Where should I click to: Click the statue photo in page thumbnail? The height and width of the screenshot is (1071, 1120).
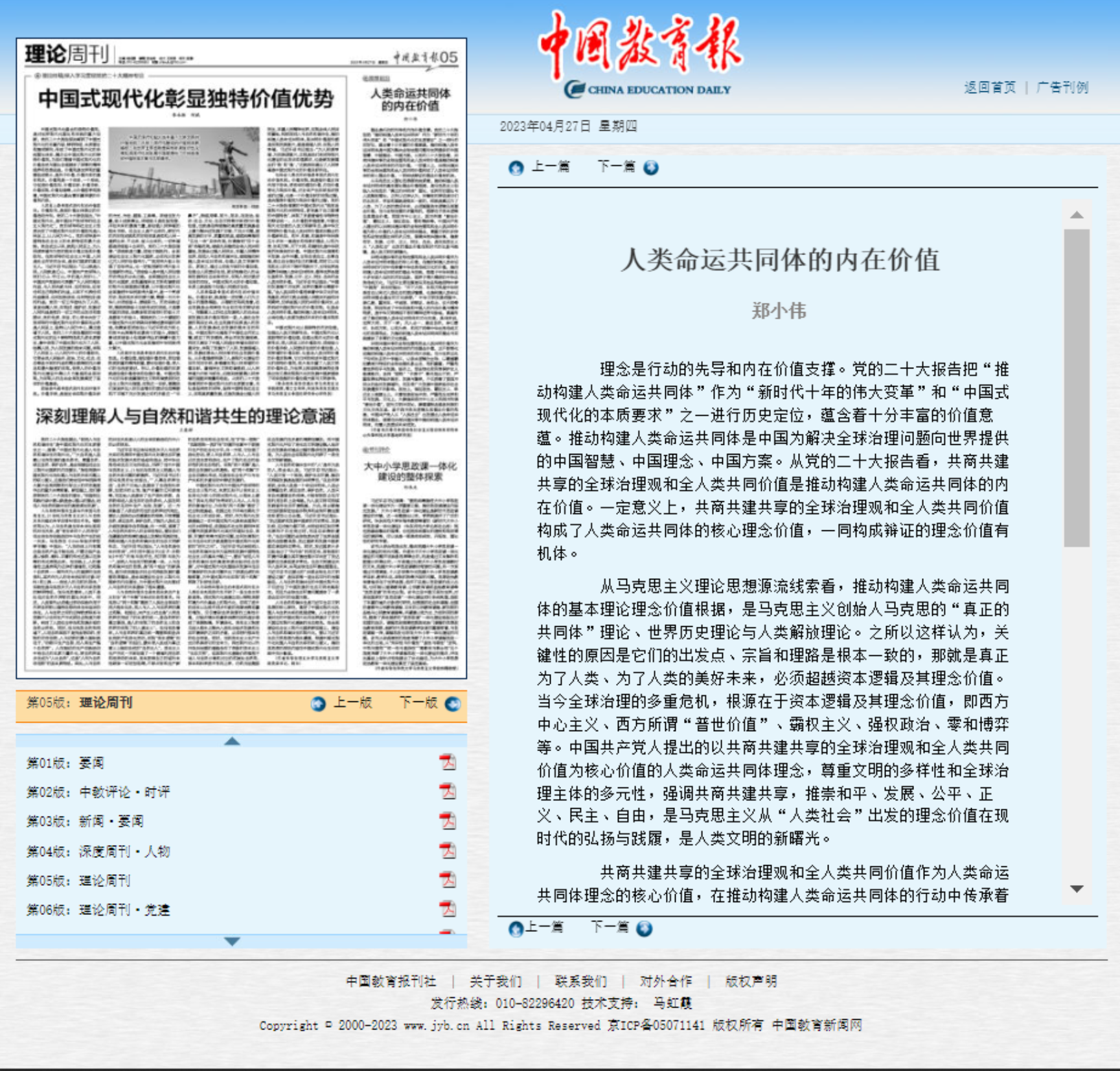184,164
